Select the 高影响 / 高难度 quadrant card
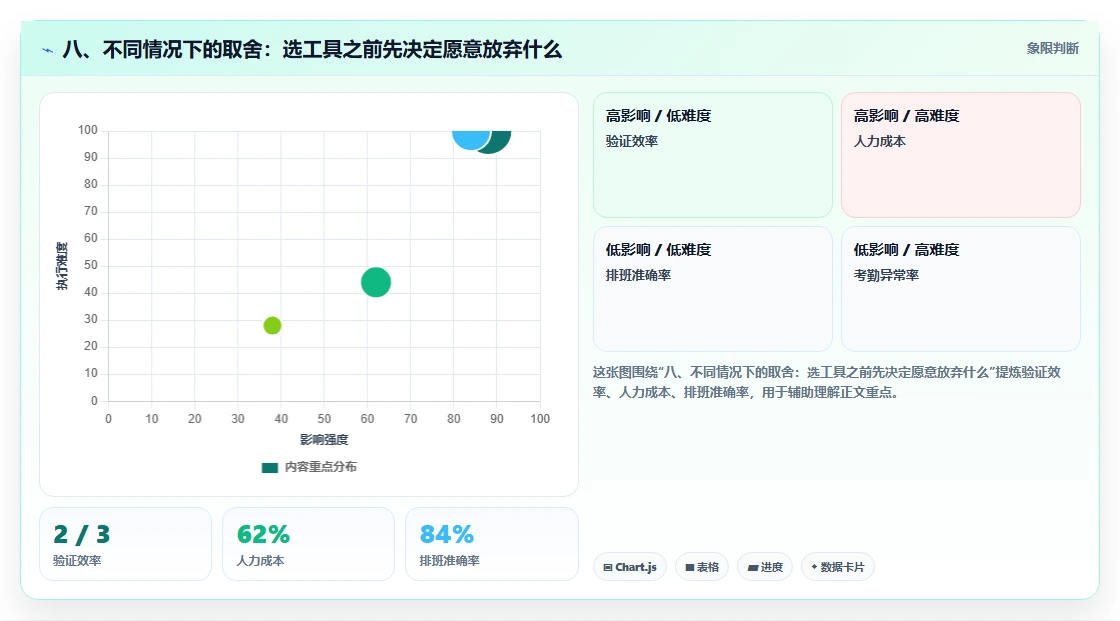Image resolution: width=1120 pixels, height=621 pixels. [961, 155]
